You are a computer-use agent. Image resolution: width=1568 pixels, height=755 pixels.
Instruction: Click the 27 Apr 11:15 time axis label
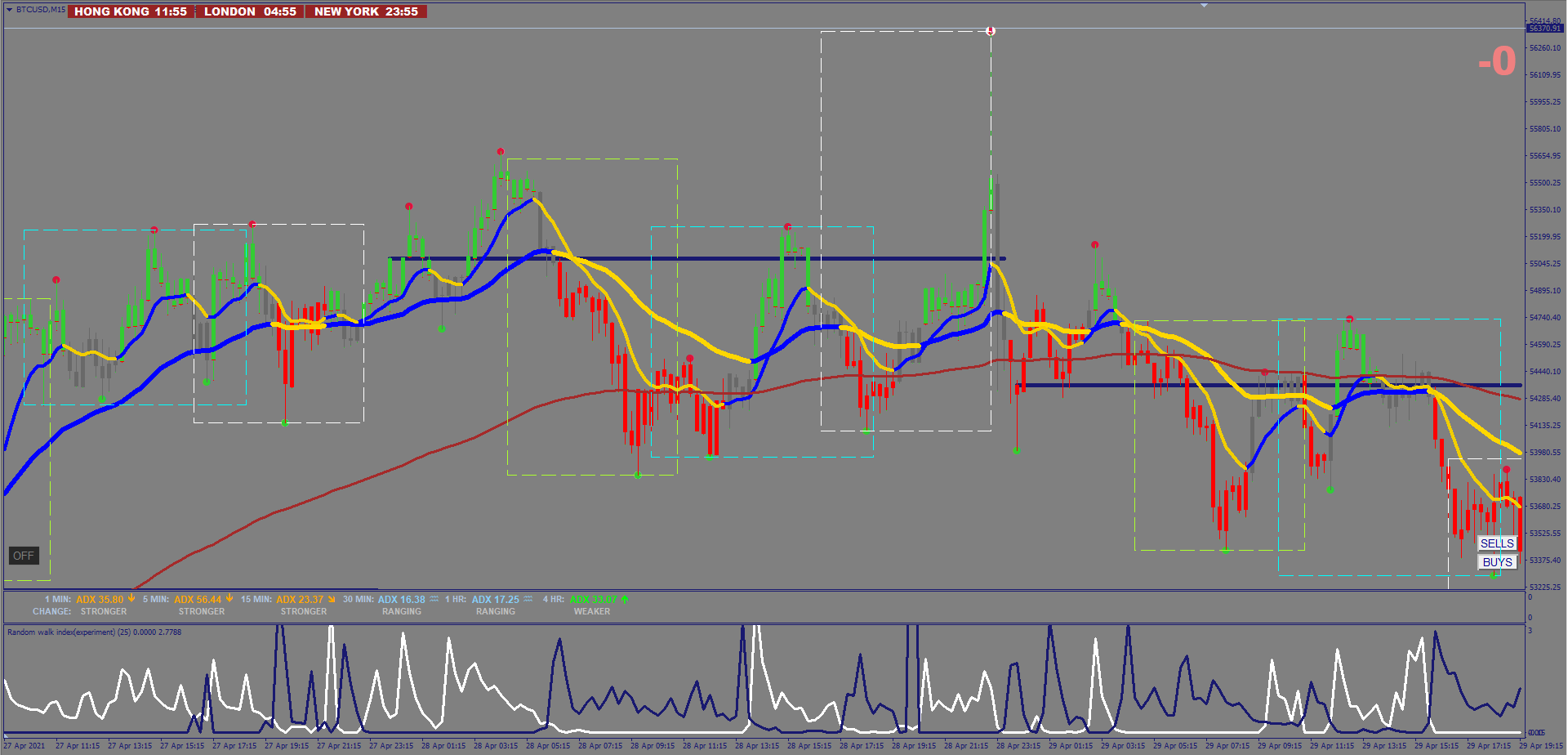point(78,746)
